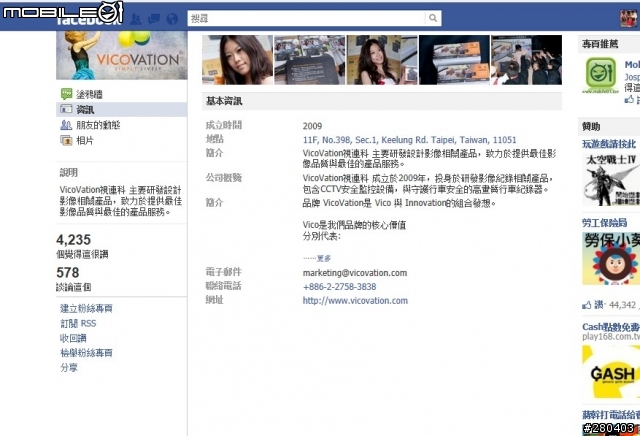The height and width of the screenshot is (436, 640).
Task: Open friend requests icon in header
Action: point(136,18)
